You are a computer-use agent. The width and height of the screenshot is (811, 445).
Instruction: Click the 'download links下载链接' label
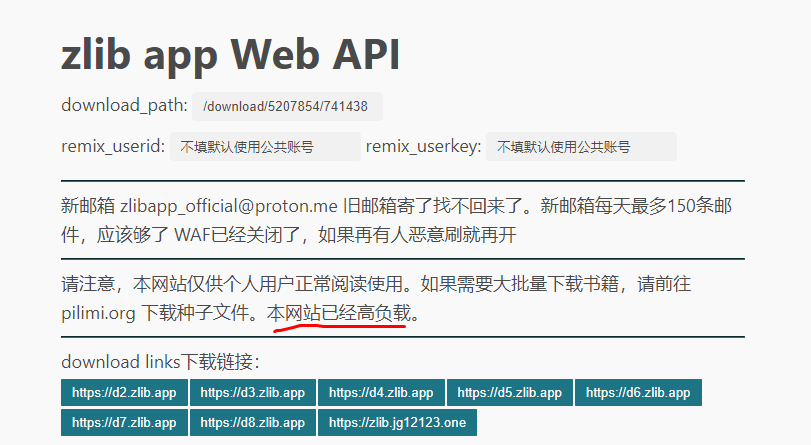pyautogui.click(x=160, y=361)
